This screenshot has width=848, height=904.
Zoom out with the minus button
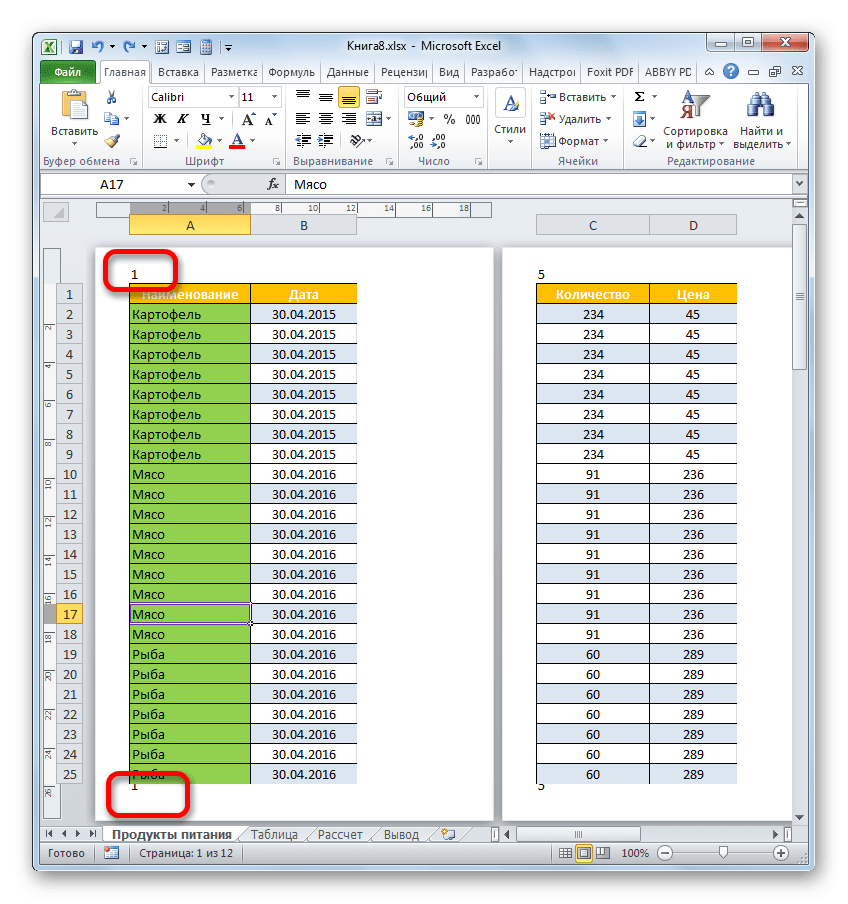(665, 853)
